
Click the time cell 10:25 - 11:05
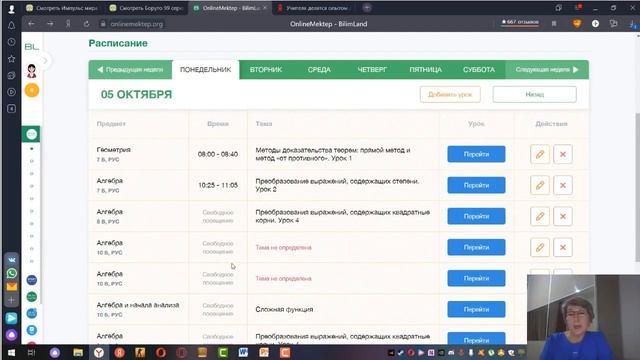point(218,185)
